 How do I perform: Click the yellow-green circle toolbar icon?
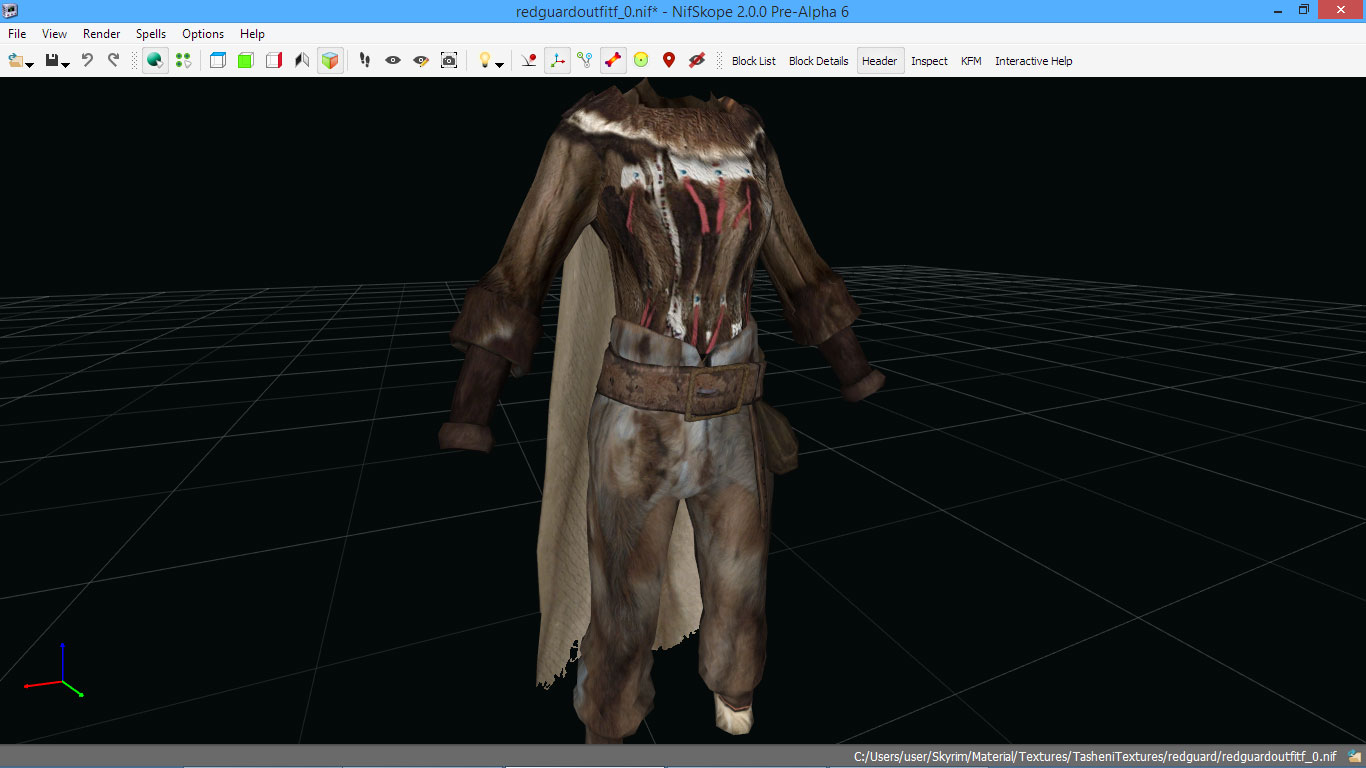point(641,61)
